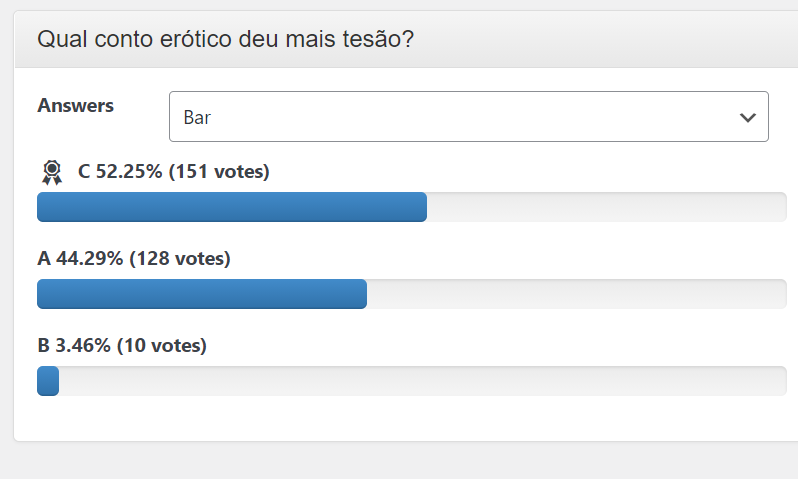798x479 pixels.
Task: Click the winner ribbon award icon
Action: pyautogui.click(x=52, y=173)
